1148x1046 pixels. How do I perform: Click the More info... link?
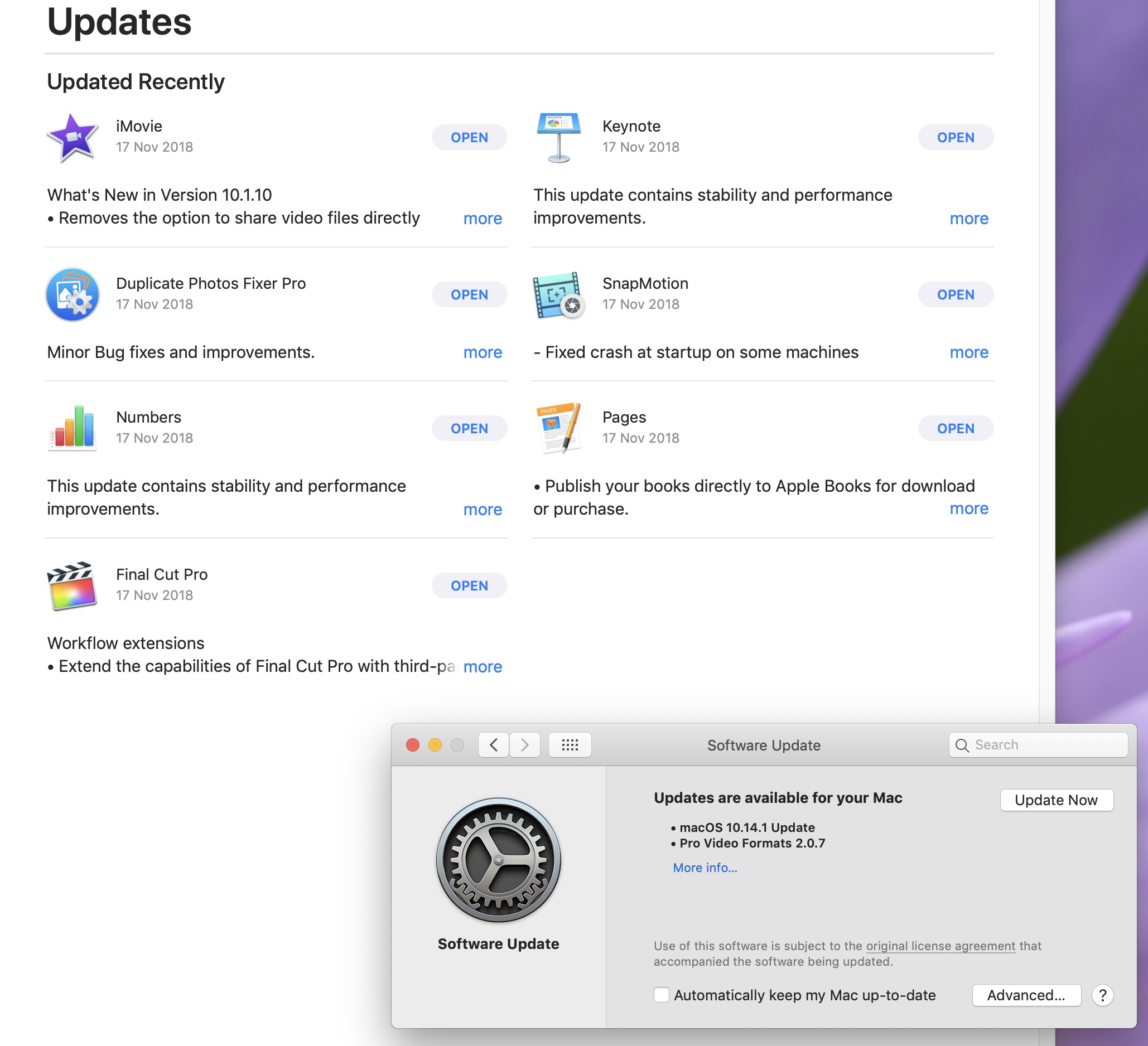pyautogui.click(x=705, y=868)
